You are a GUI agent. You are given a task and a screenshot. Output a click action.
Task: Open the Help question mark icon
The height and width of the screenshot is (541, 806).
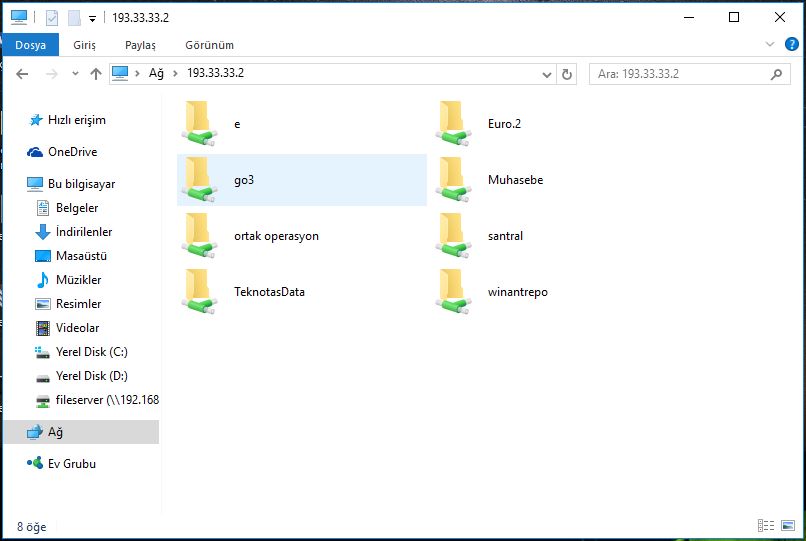(x=791, y=45)
